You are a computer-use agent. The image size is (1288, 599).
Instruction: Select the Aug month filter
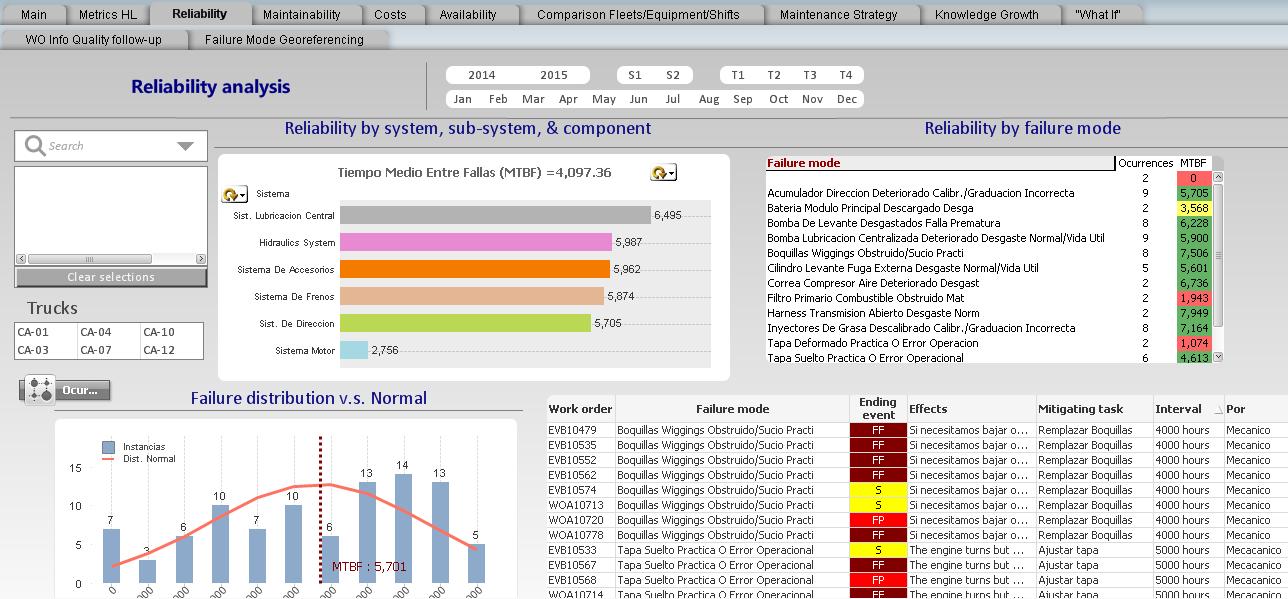709,99
